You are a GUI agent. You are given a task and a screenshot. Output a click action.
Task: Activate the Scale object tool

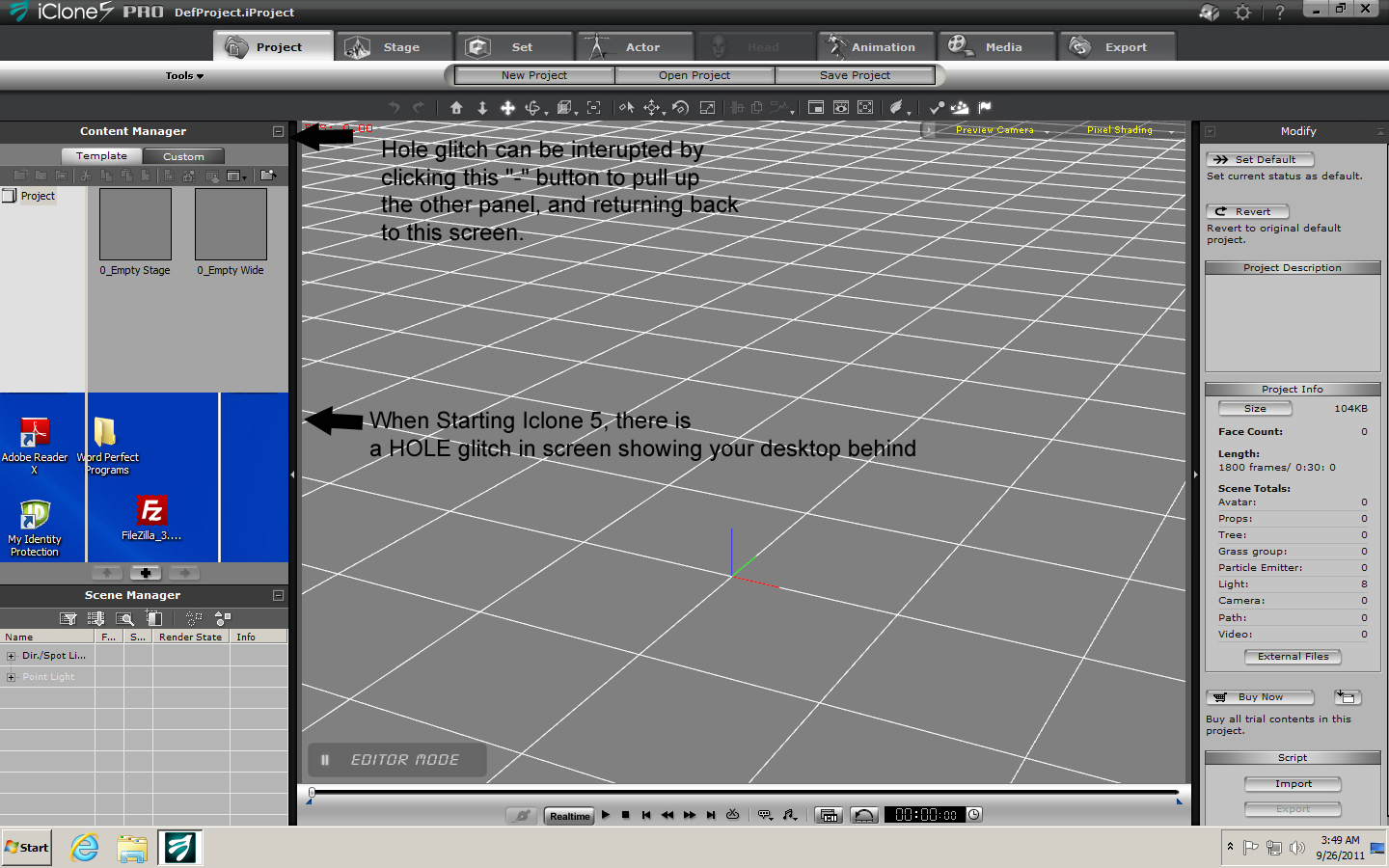pos(707,108)
